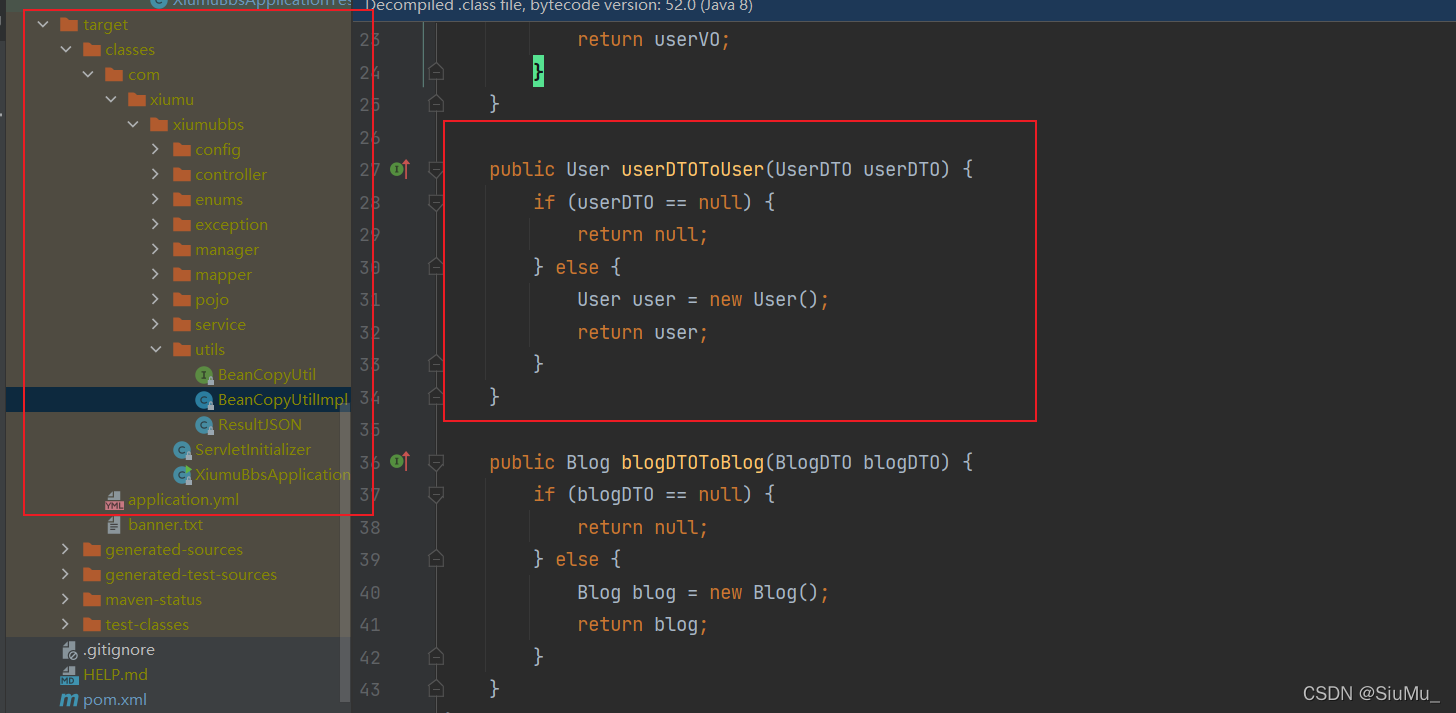Click the BeanCopyUtilImpl class file icon
The width and height of the screenshot is (1456, 713).
tap(205, 400)
